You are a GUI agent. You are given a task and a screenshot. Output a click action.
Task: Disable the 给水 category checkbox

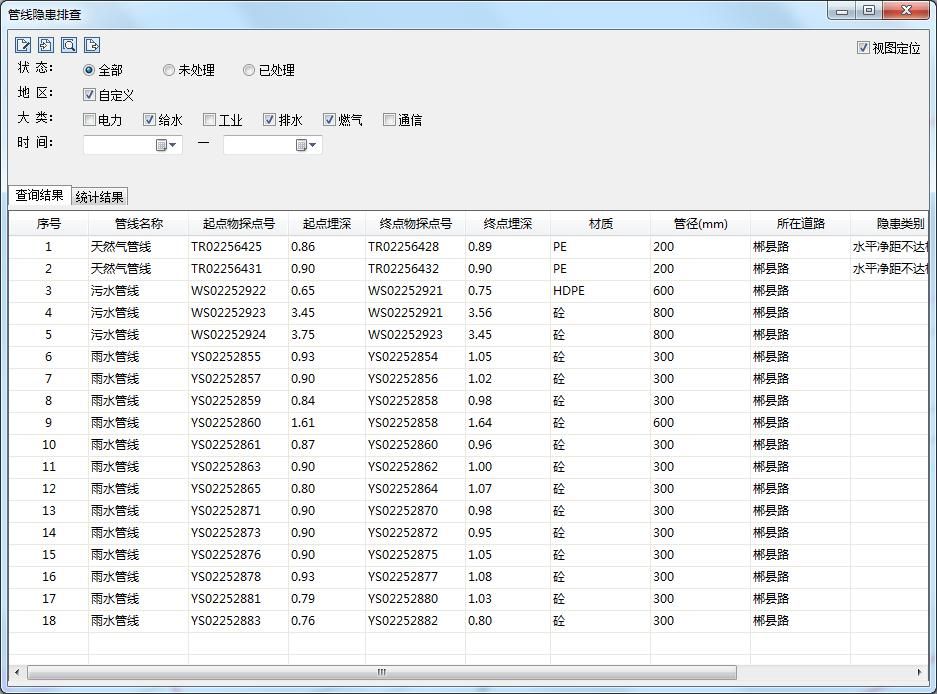click(148, 119)
